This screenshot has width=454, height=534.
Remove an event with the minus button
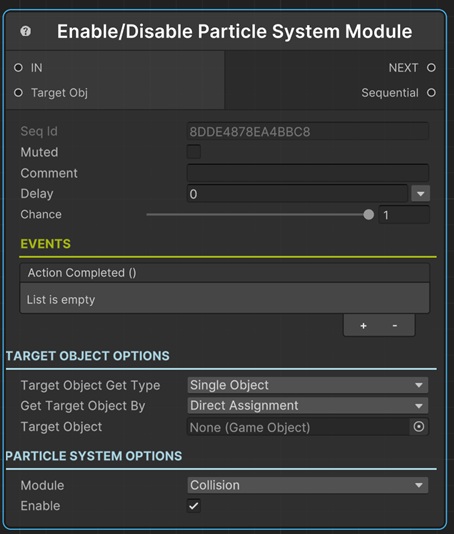point(395,326)
